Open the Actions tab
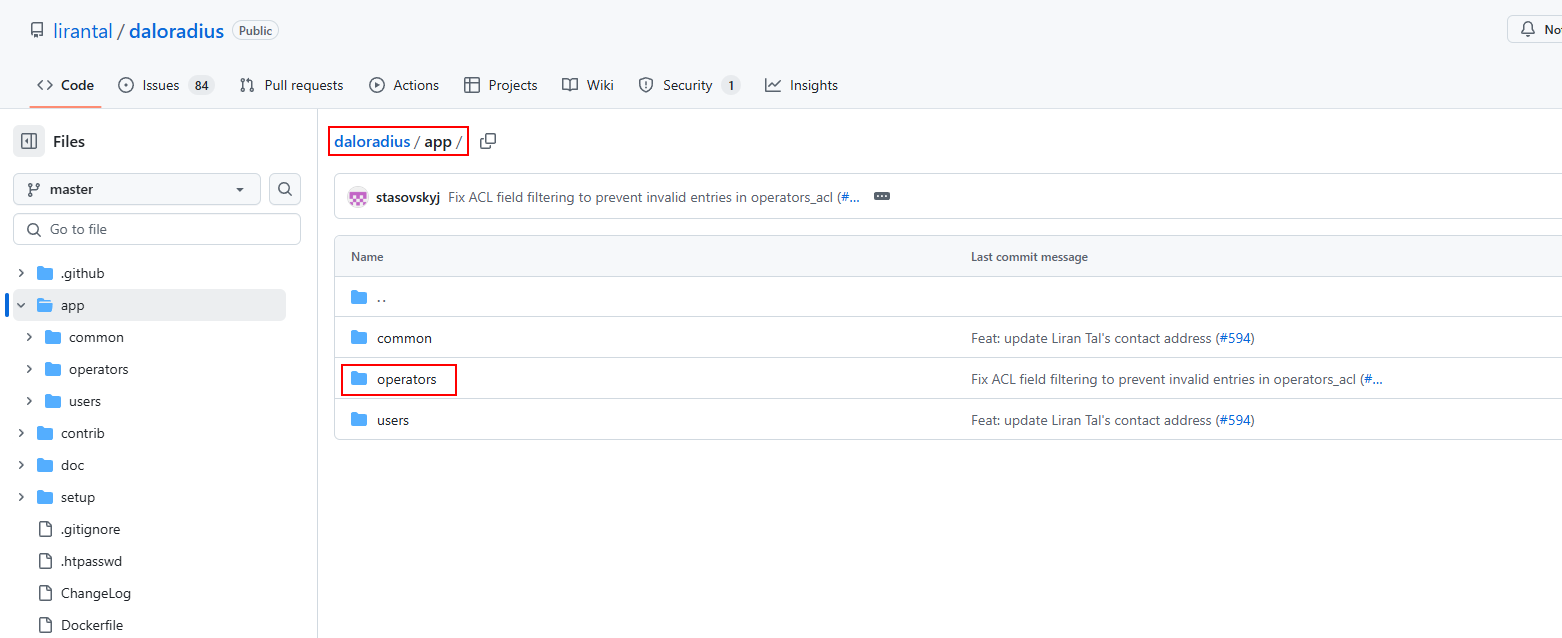1562x638 pixels. coord(404,85)
